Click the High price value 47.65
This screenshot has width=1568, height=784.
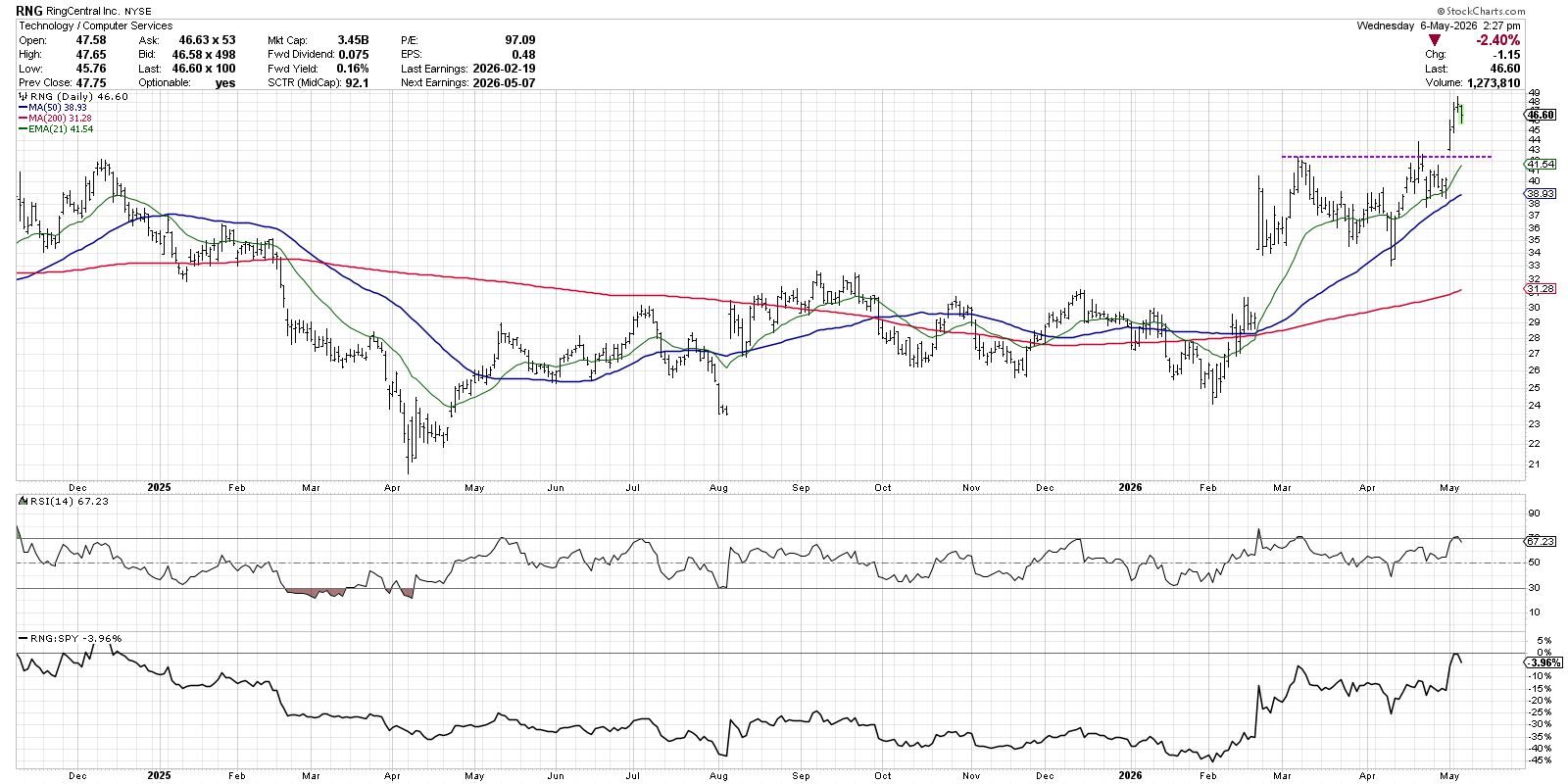coord(91,55)
